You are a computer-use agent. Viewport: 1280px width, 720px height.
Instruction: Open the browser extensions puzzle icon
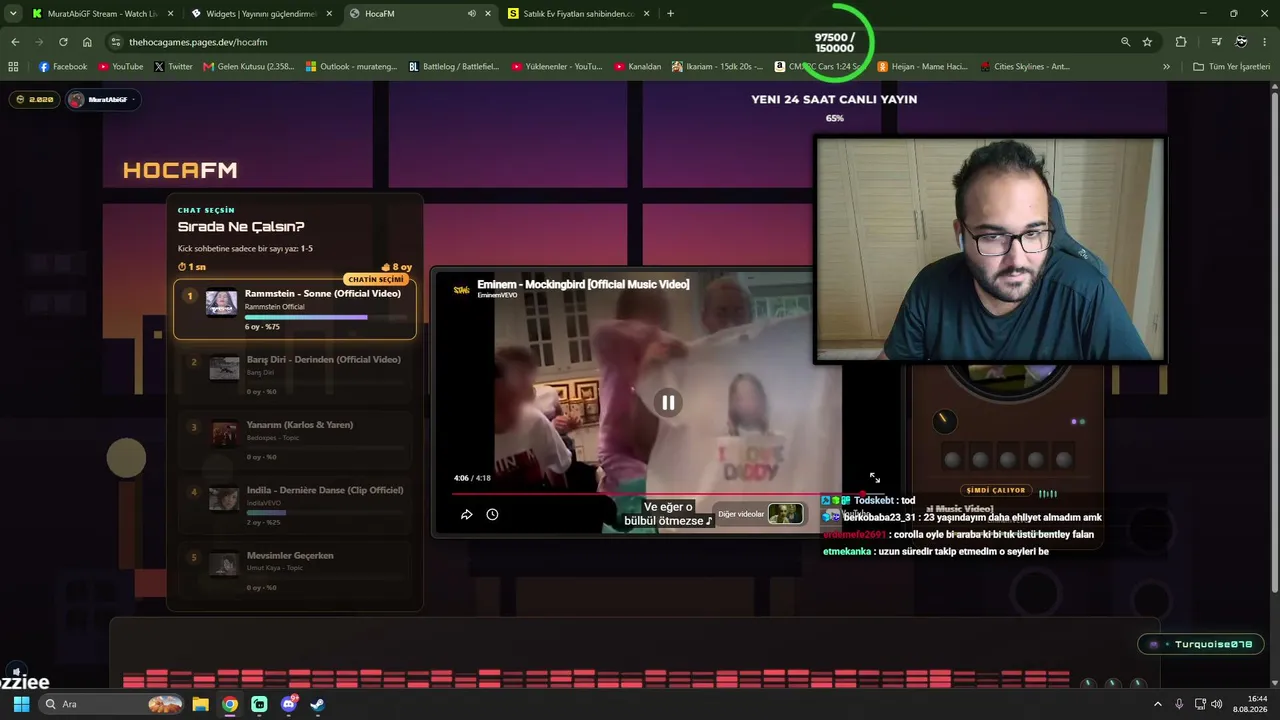pyautogui.click(x=1181, y=42)
